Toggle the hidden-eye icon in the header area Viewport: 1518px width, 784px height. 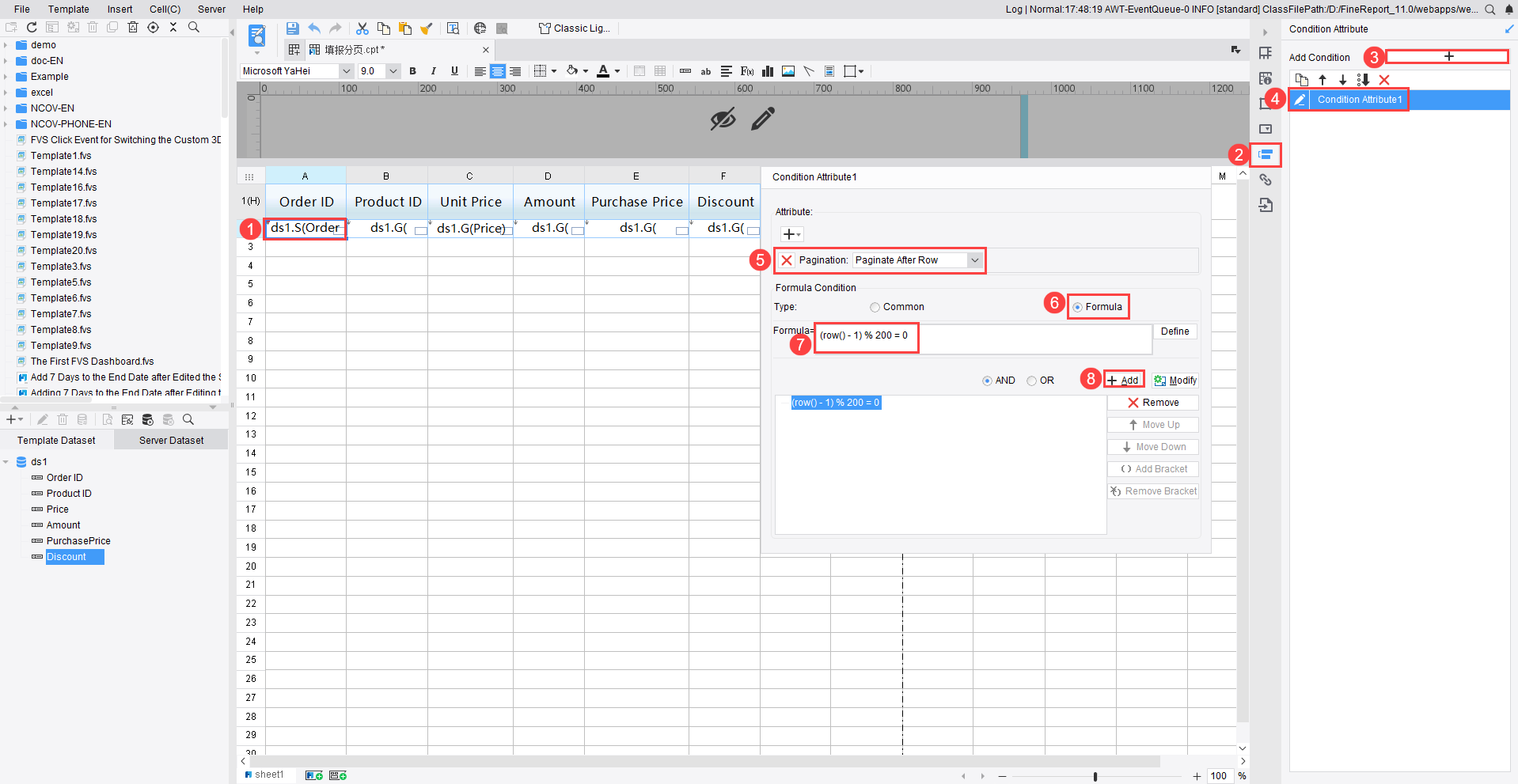point(723,119)
